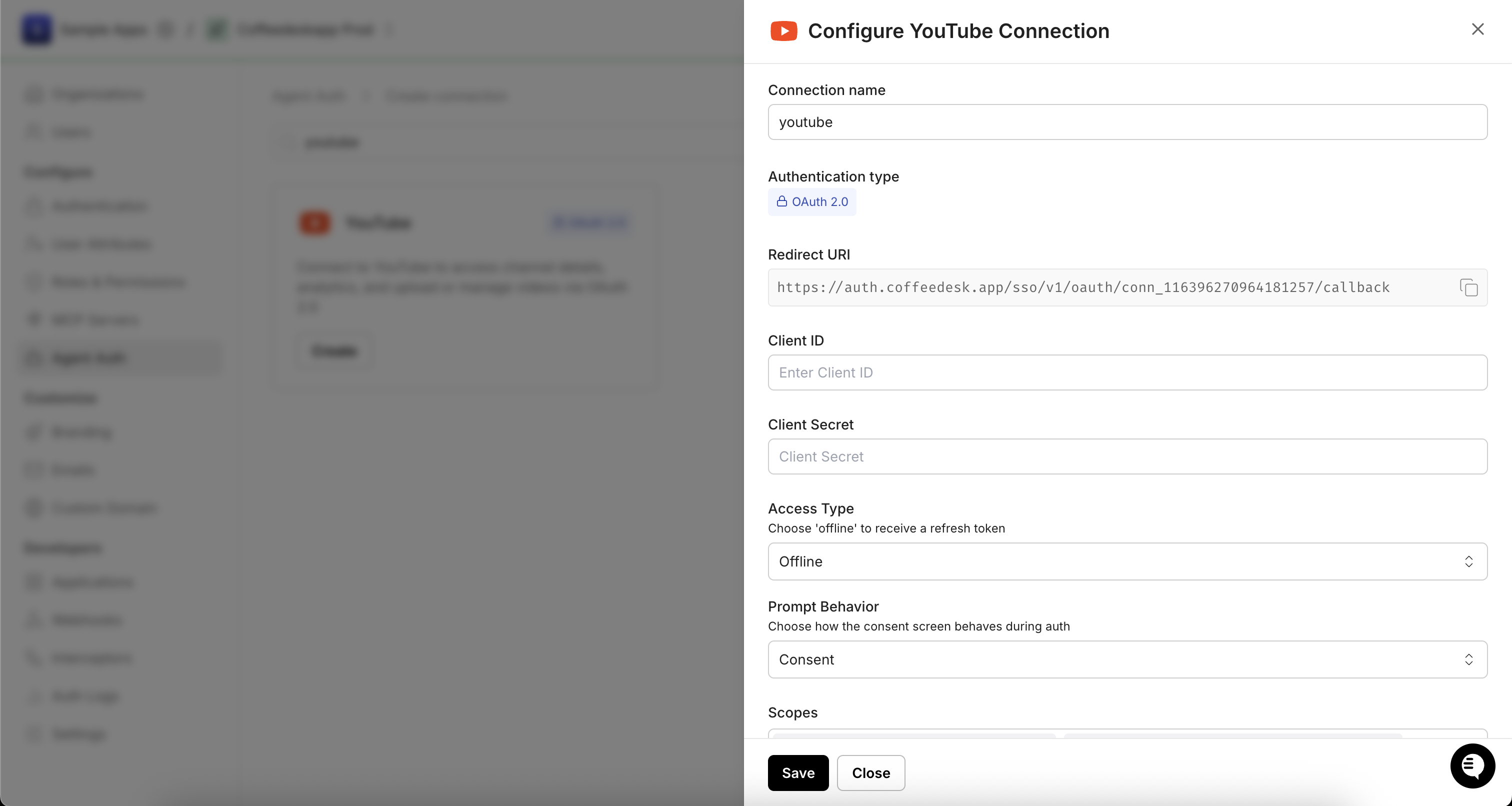Image resolution: width=1512 pixels, height=806 pixels.
Task: Select Users in the sidebar
Action: 71,132
